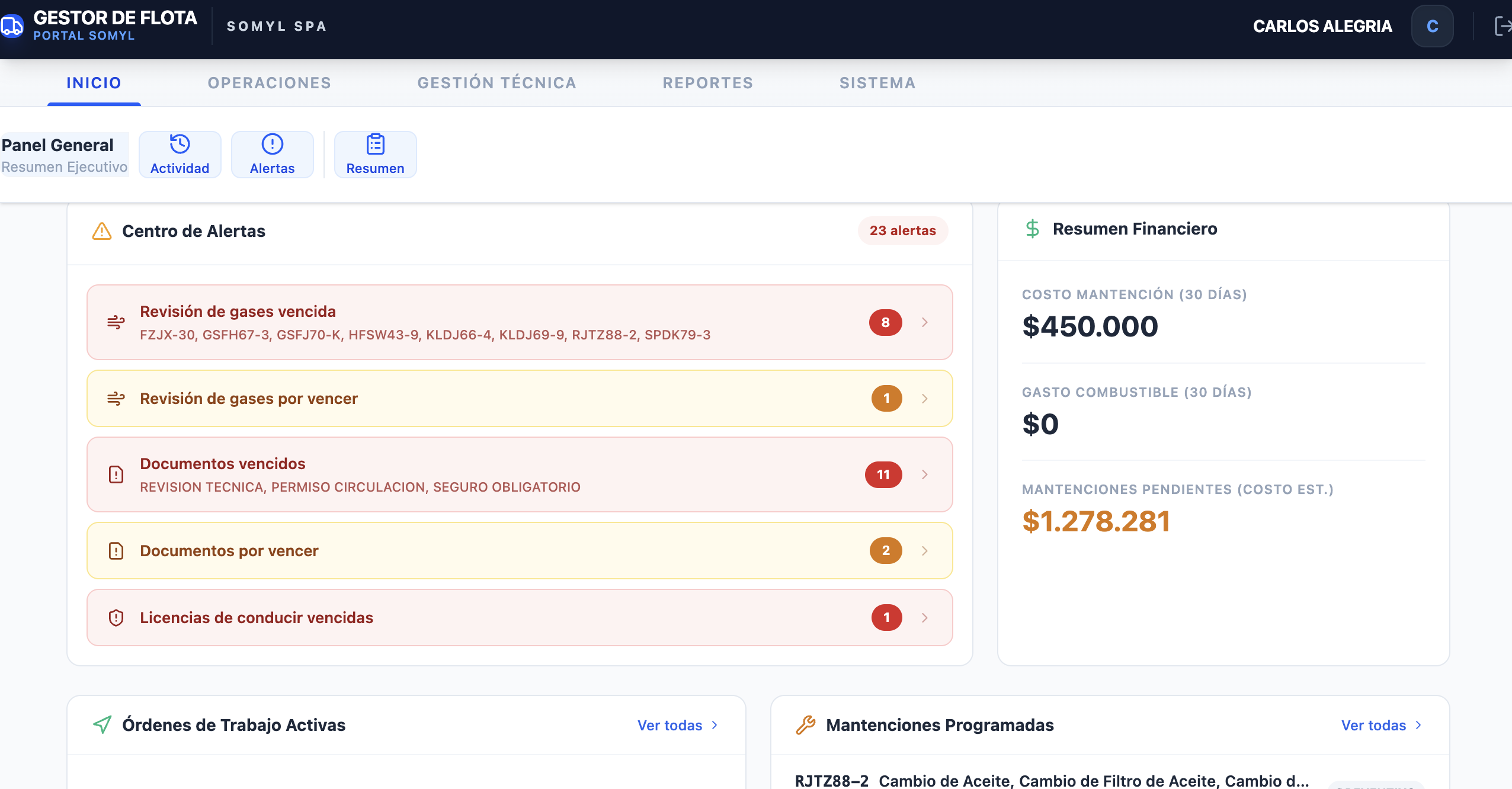Viewport: 1512px width, 789px height.
Task: Expand Documentos por vencer chevron
Action: click(x=924, y=551)
